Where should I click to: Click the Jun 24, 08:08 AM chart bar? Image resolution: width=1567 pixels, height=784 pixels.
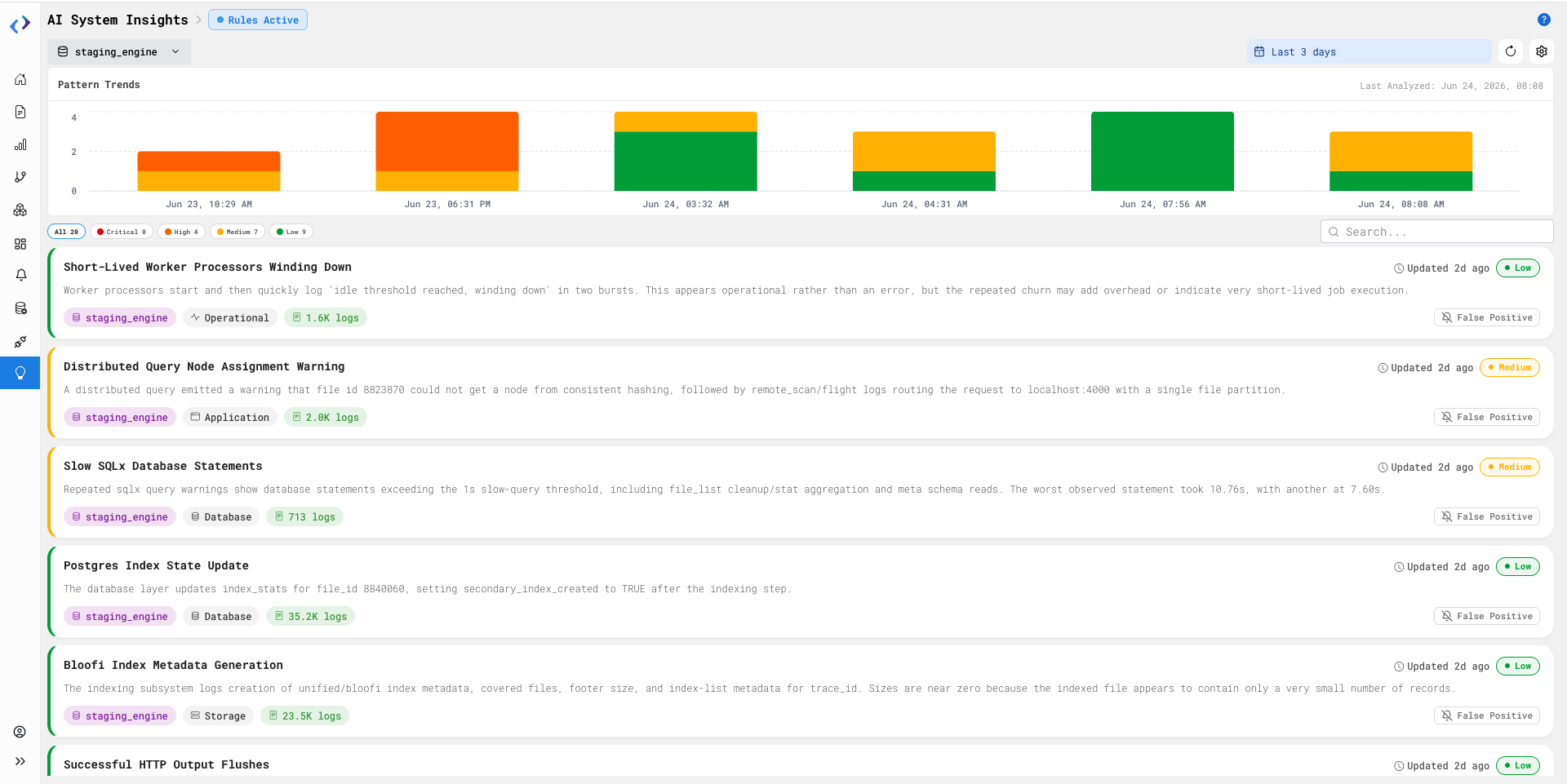point(1401,161)
